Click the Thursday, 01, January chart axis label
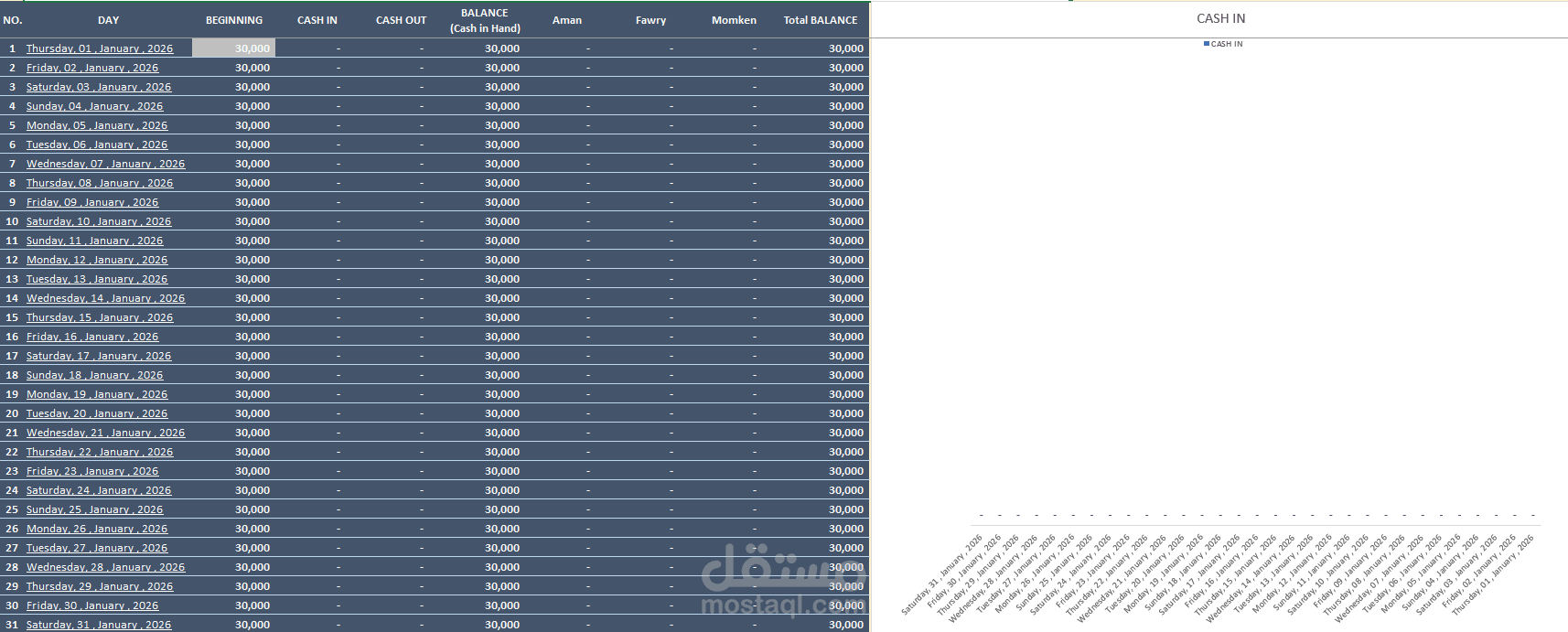 tap(1493, 573)
